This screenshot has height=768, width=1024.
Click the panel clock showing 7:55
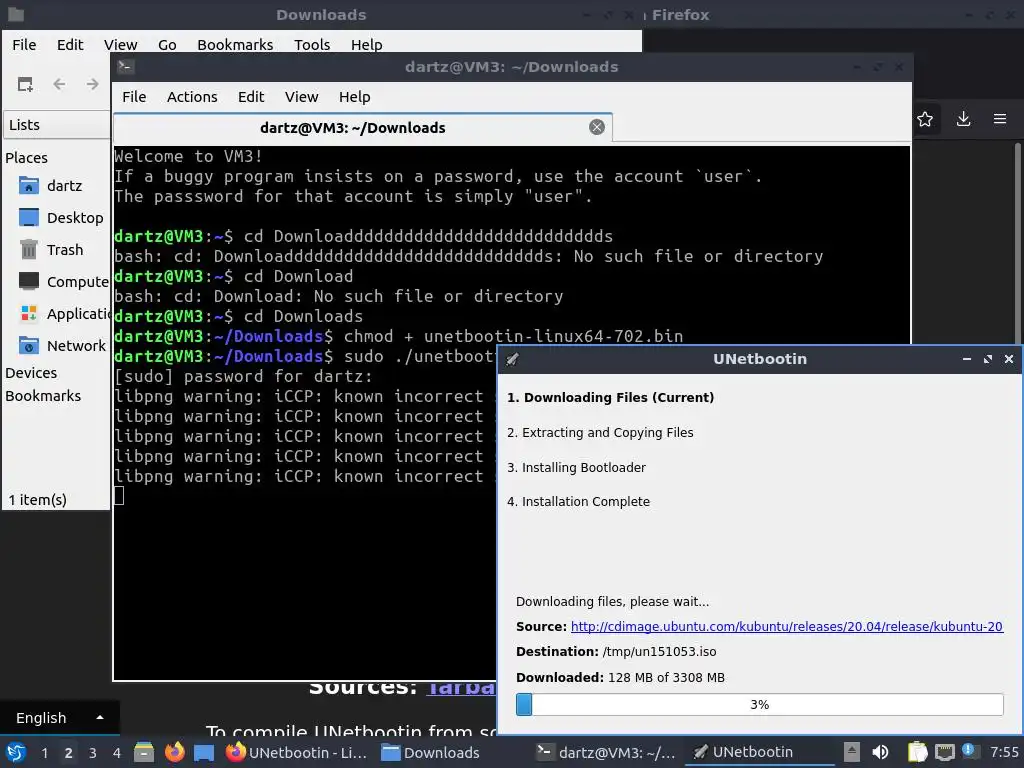[1004, 752]
